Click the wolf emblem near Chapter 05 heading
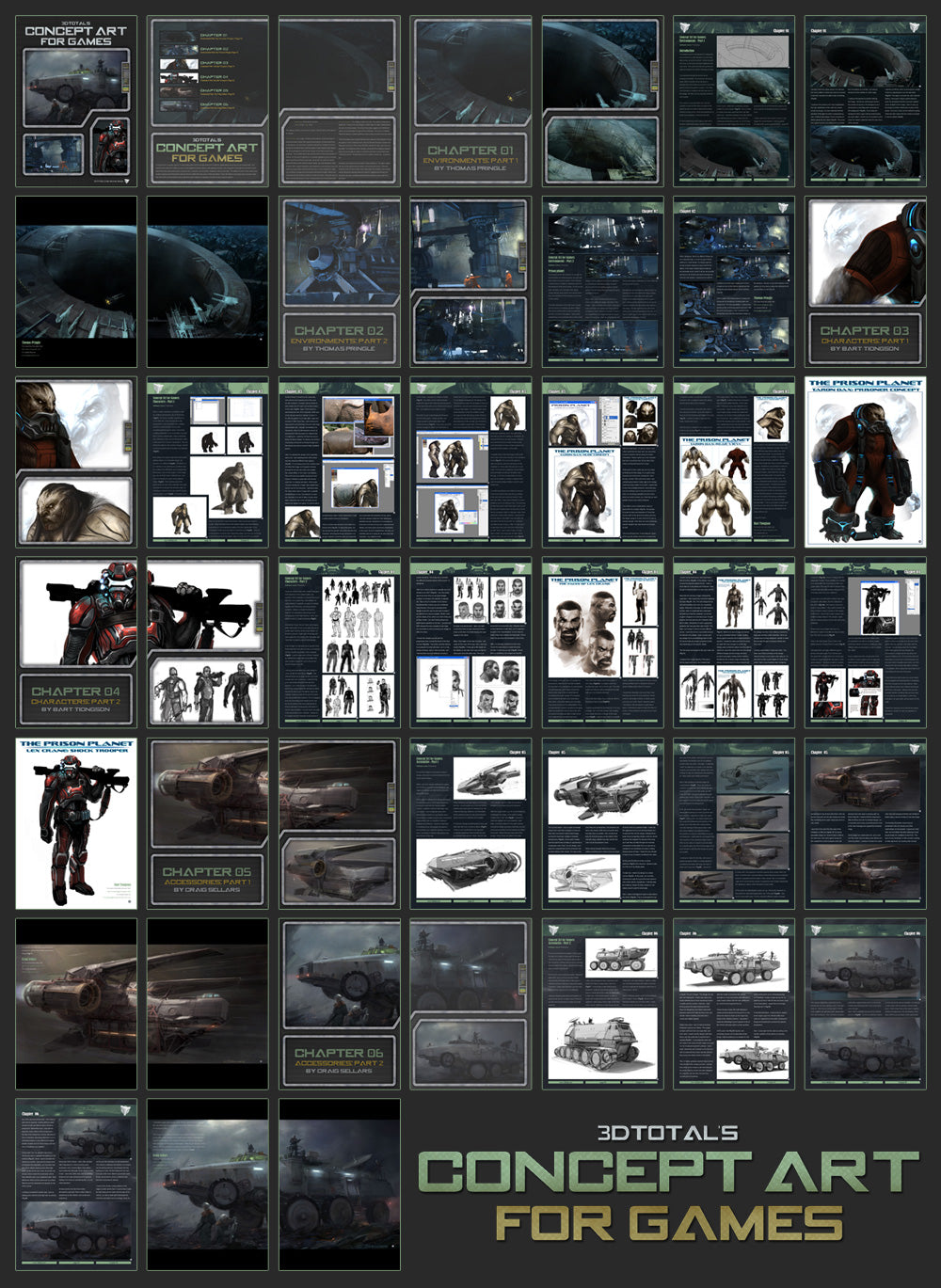This screenshot has width=941, height=1288. click(423, 747)
